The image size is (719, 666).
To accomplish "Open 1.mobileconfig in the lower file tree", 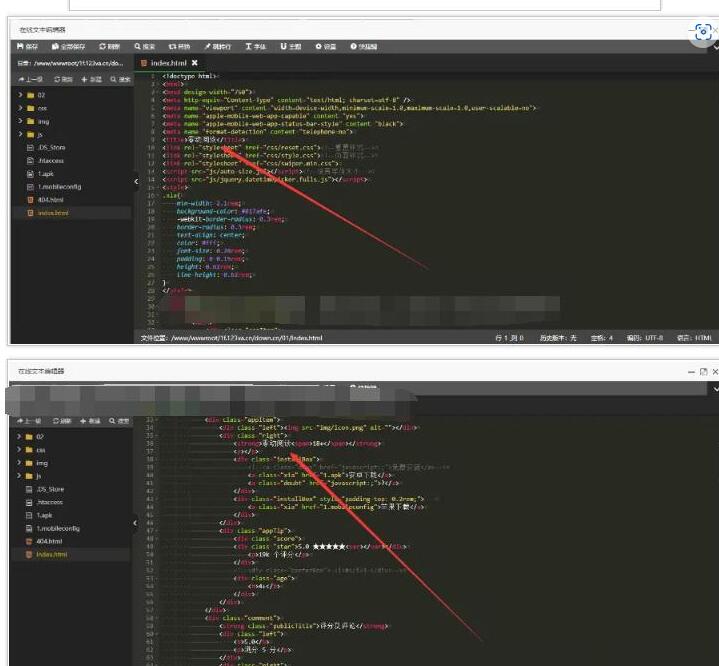I will pos(58,527).
